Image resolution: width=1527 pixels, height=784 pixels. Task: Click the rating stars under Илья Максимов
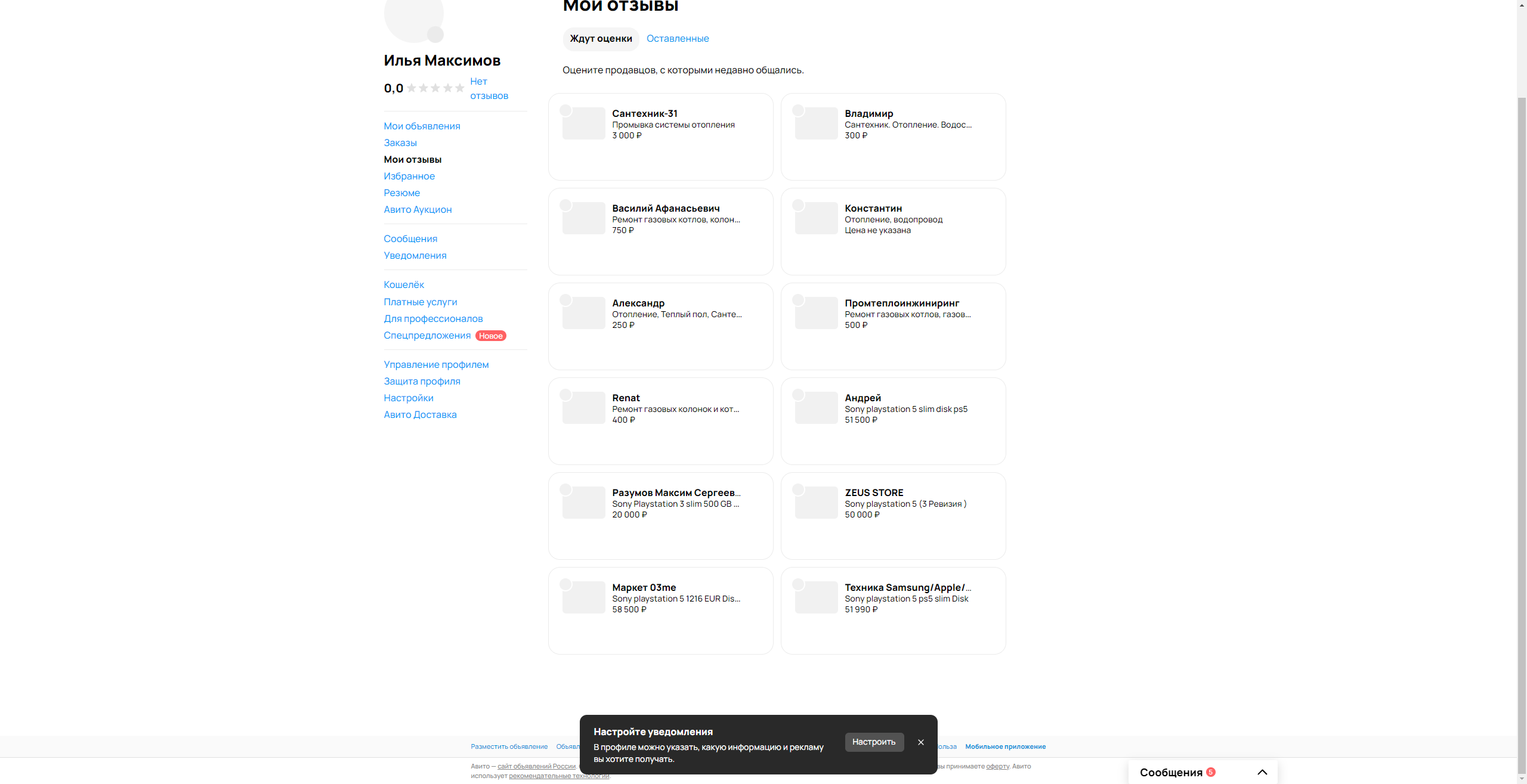435,88
